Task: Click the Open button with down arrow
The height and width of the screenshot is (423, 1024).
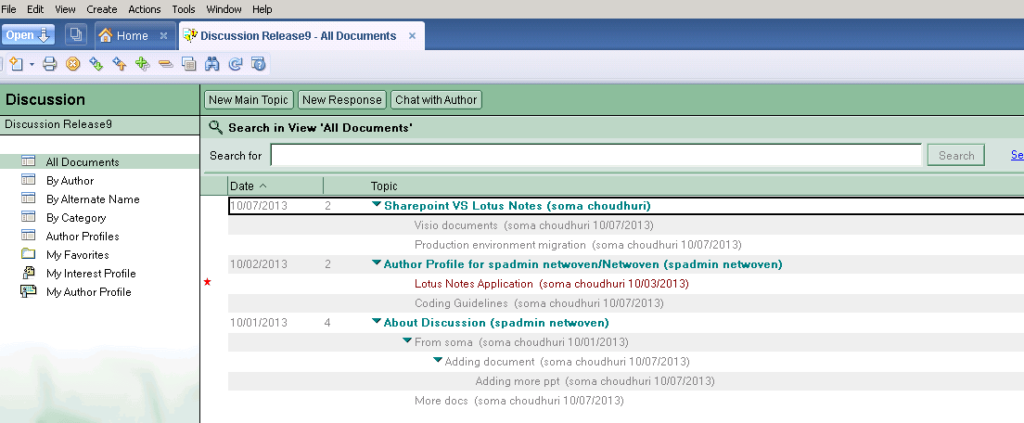Action: click(x=29, y=35)
